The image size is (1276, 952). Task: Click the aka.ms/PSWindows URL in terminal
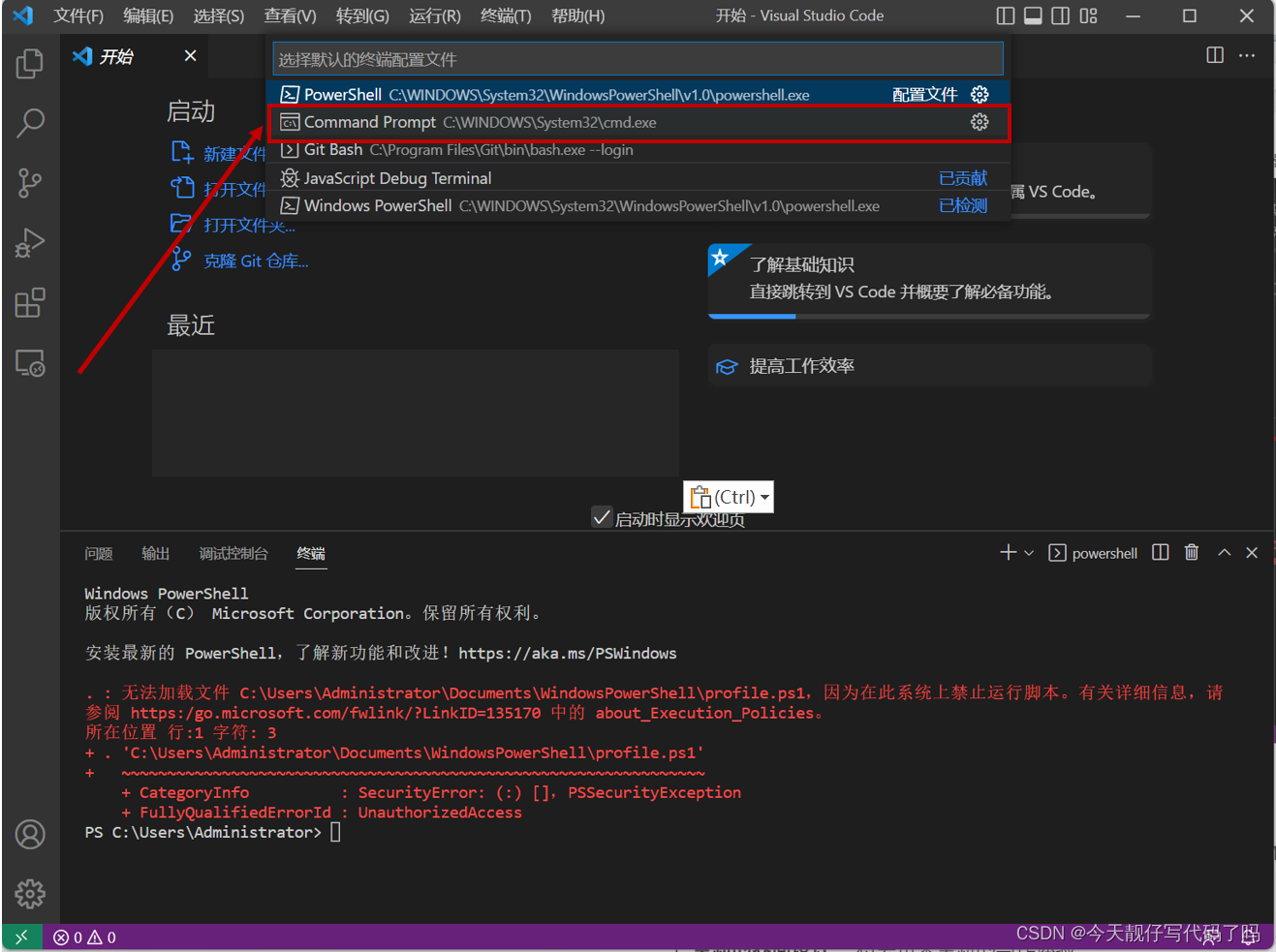pos(568,653)
